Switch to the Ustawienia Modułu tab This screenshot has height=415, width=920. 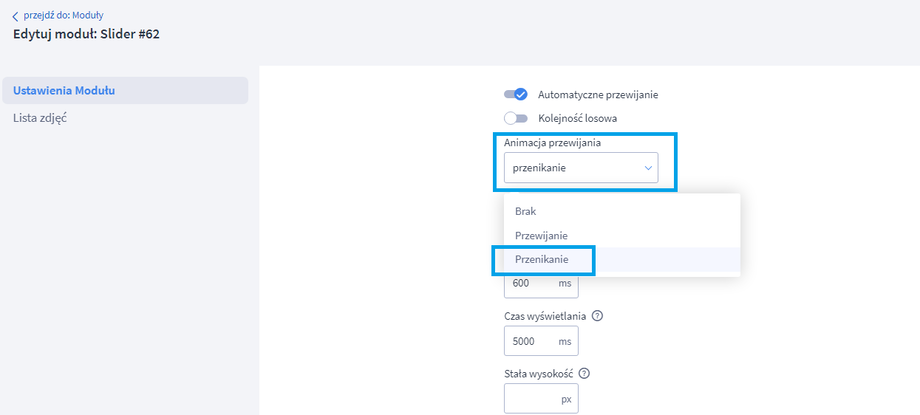click(x=64, y=91)
